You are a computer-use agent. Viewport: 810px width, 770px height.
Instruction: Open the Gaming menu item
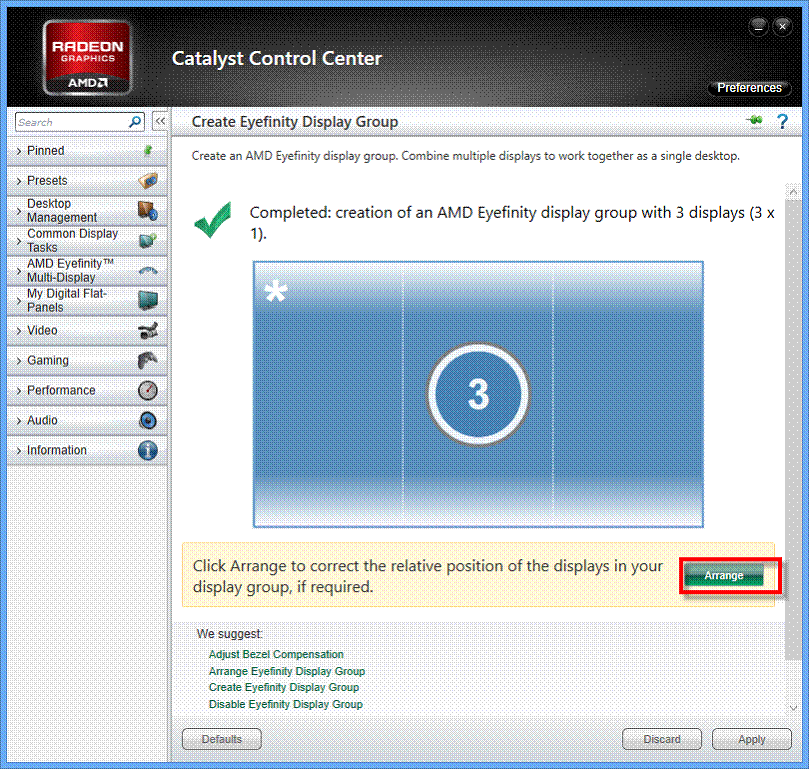tap(87, 360)
